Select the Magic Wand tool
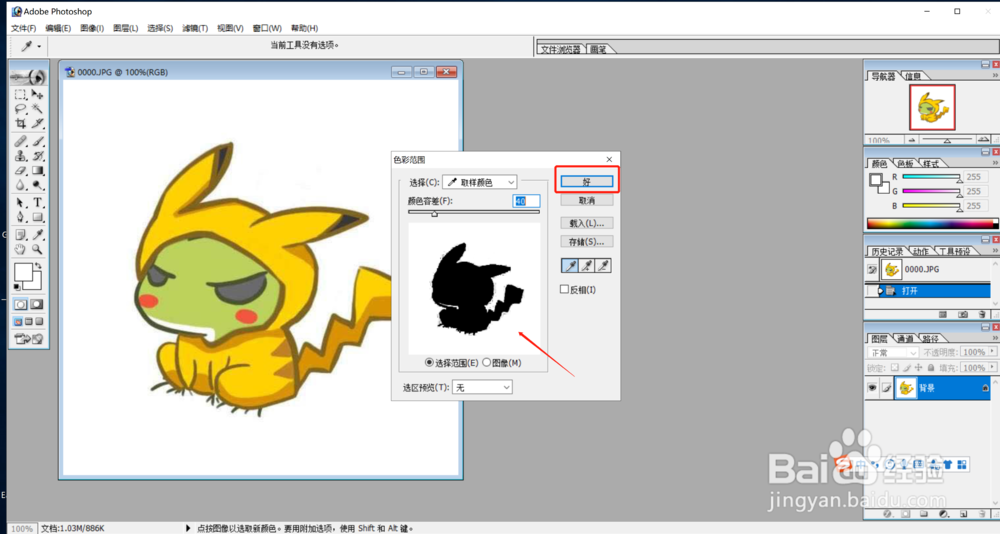Screen dimensions: 1000x534 tap(38, 109)
